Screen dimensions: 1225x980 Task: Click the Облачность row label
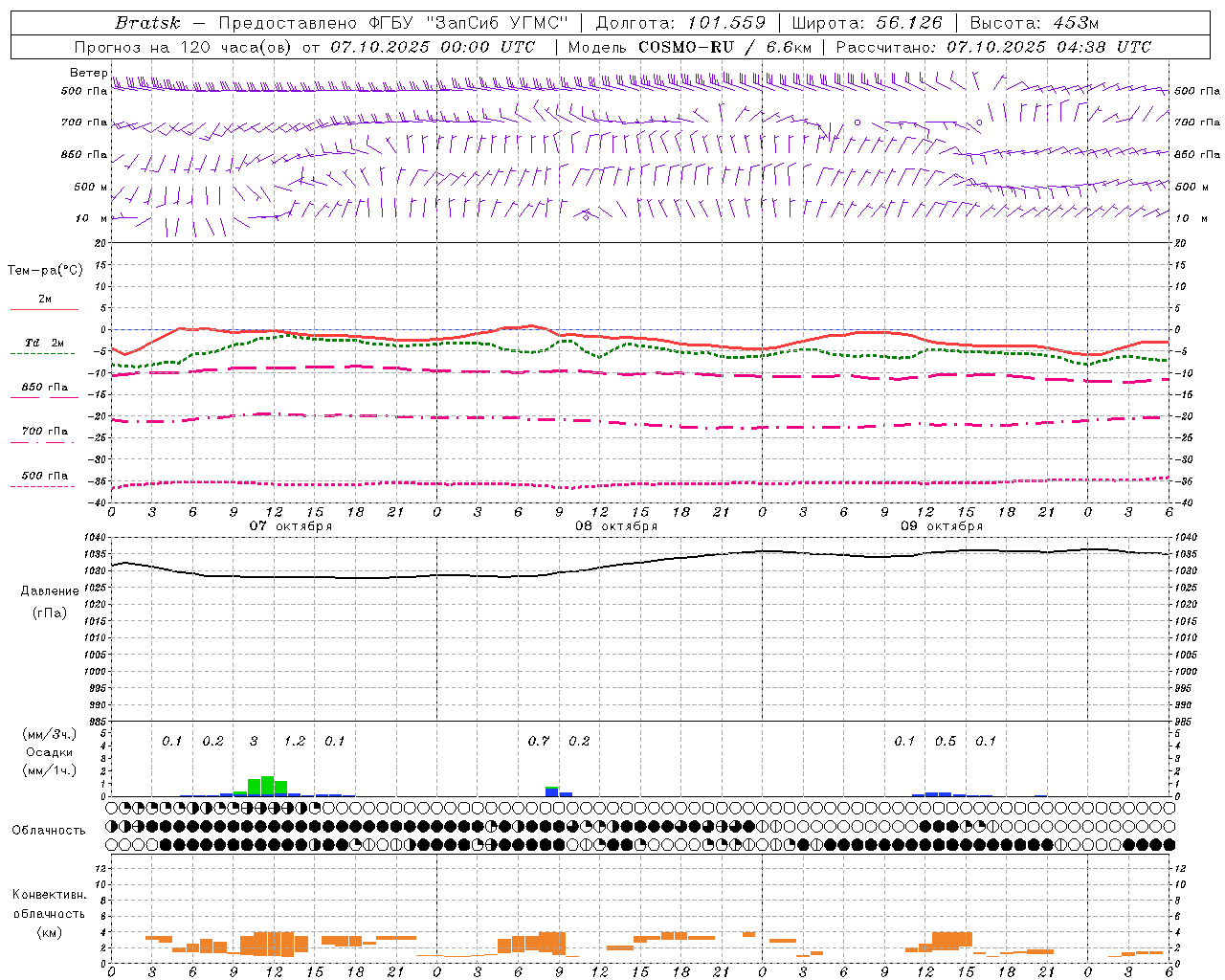(x=49, y=831)
